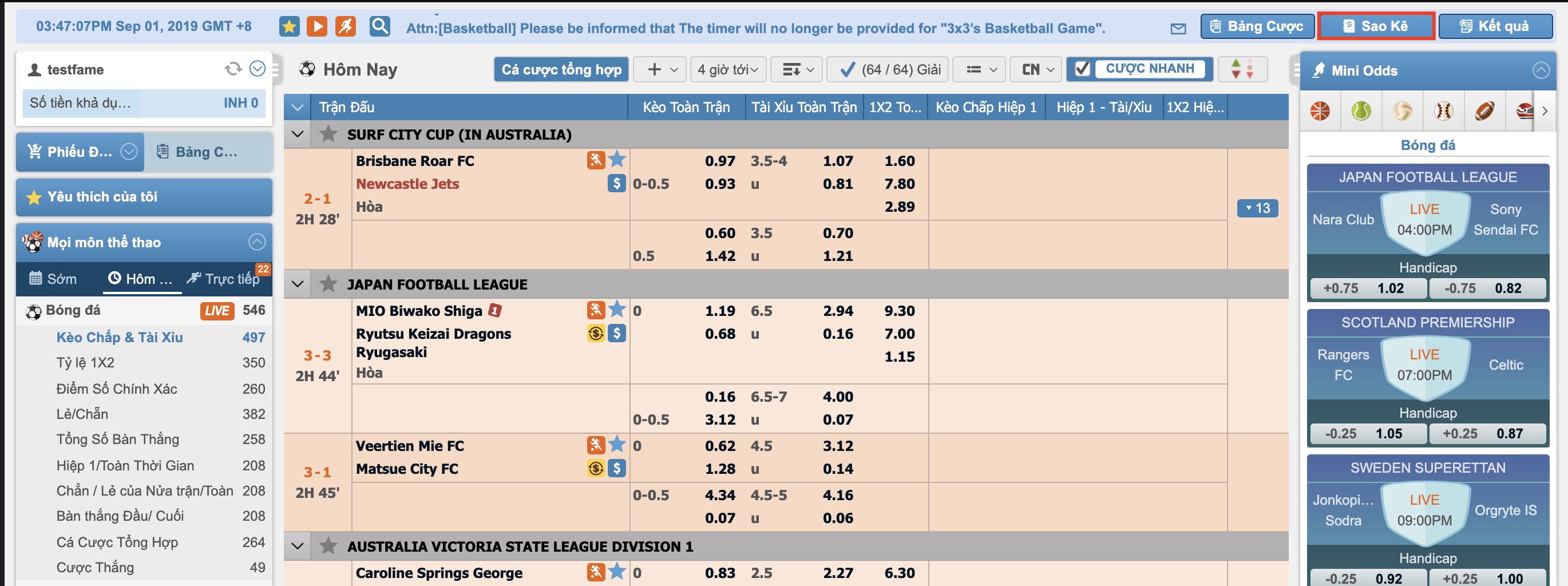Open the 4 giờ tới time dropdown
Image resolution: width=1568 pixels, height=586 pixels.
coord(727,69)
